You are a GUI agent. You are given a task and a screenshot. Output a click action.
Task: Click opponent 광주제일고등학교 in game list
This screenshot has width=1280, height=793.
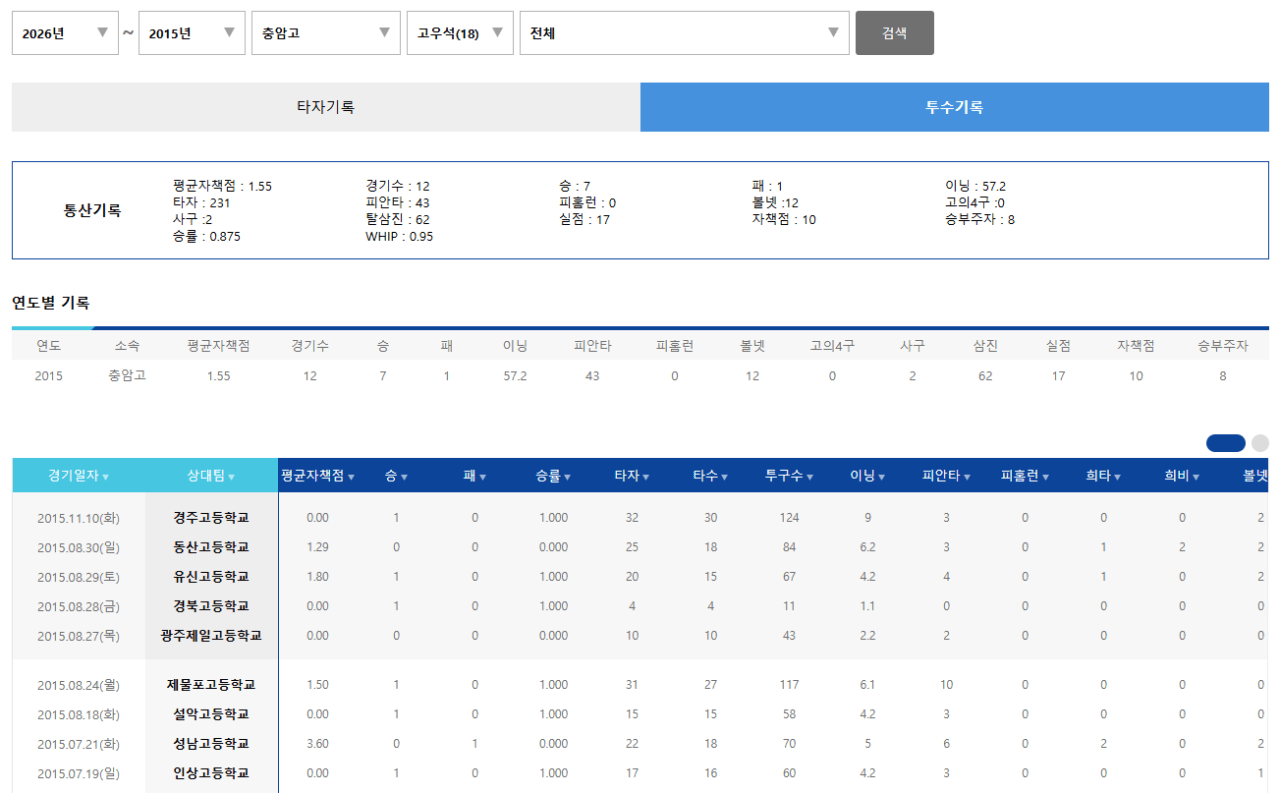pos(211,635)
